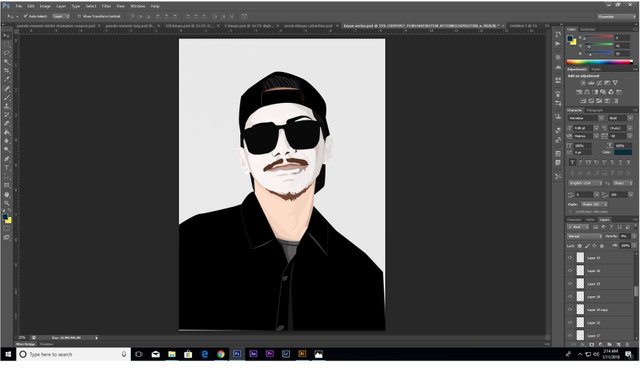Select the Zoom magnifier tool
This screenshot has width=640, height=378.
7,203
